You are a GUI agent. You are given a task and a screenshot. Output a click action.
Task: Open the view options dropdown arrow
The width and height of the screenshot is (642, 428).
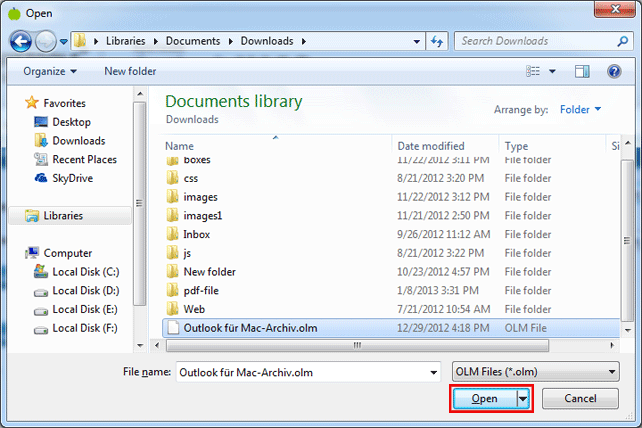[x=552, y=72]
